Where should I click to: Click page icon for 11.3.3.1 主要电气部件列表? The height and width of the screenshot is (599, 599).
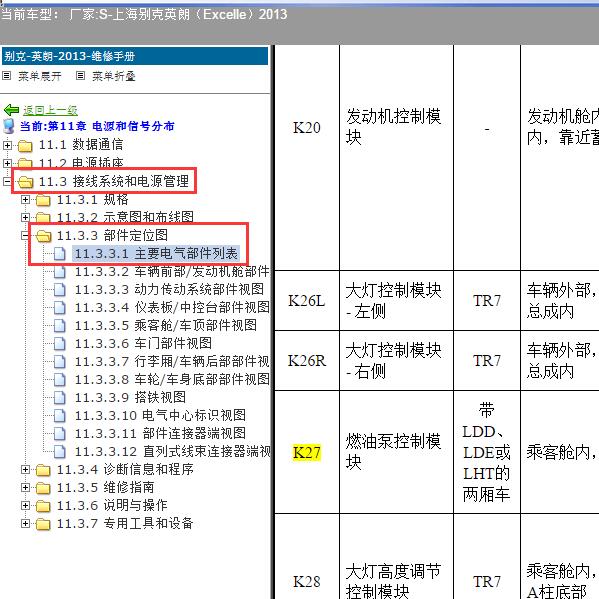click(x=60, y=254)
